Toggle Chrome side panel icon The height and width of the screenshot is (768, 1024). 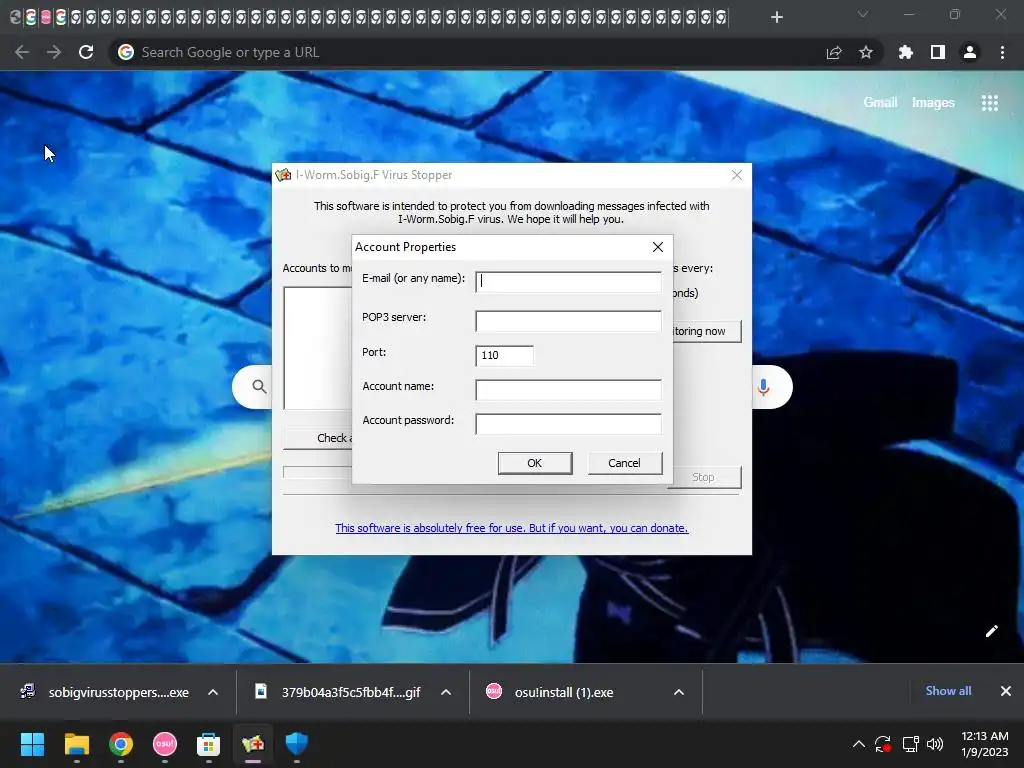point(938,52)
